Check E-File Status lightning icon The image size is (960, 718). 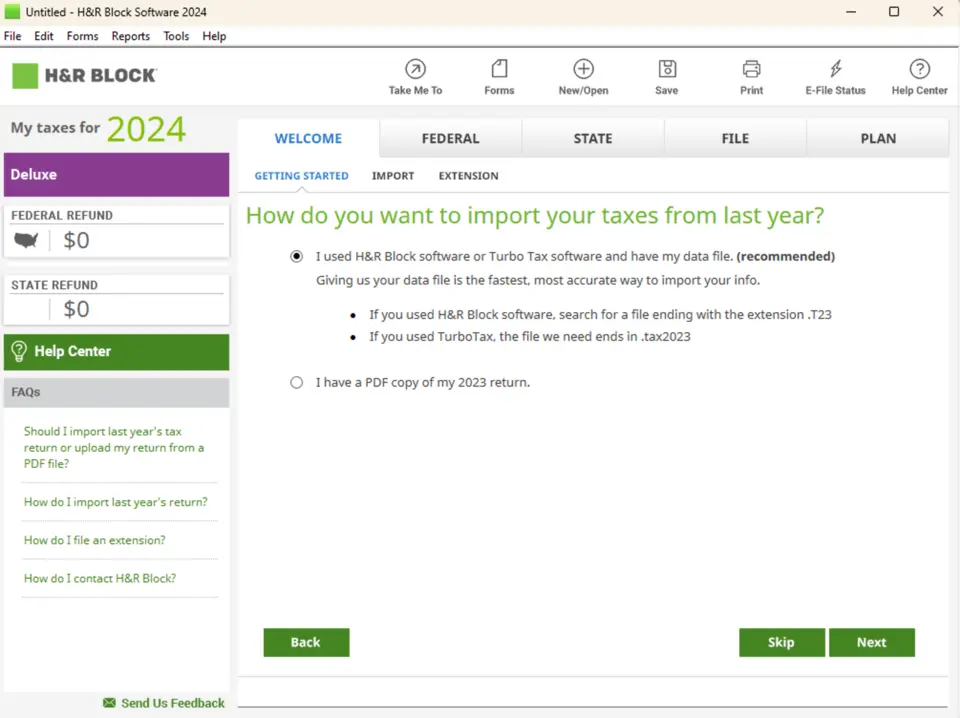[836, 69]
